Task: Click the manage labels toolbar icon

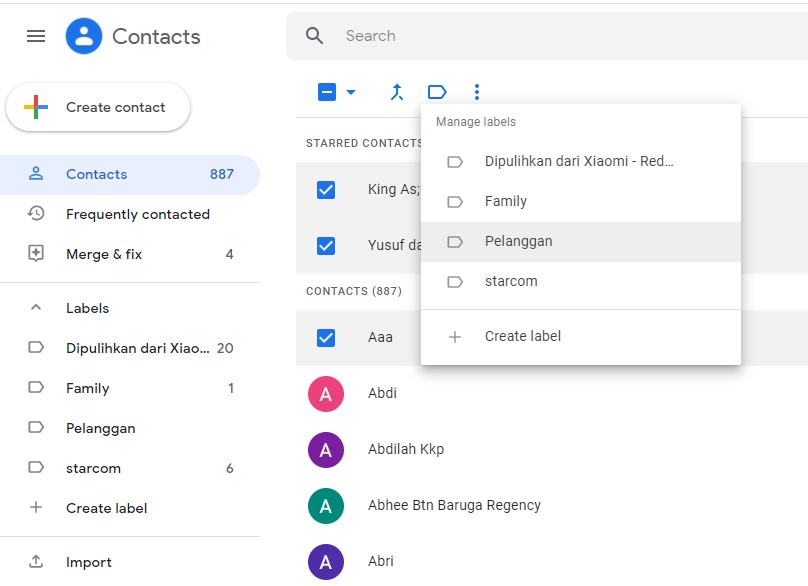Action: (x=437, y=92)
